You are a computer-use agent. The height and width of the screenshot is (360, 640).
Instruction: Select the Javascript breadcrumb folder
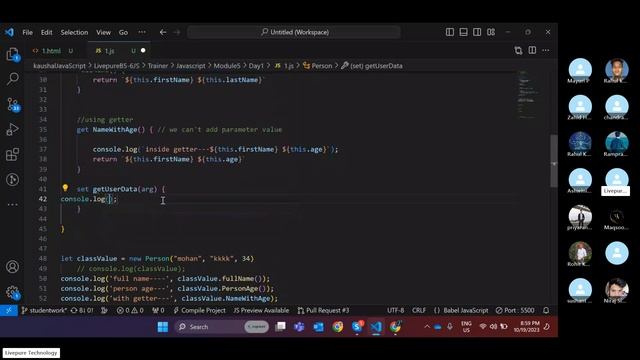point(191,66)
